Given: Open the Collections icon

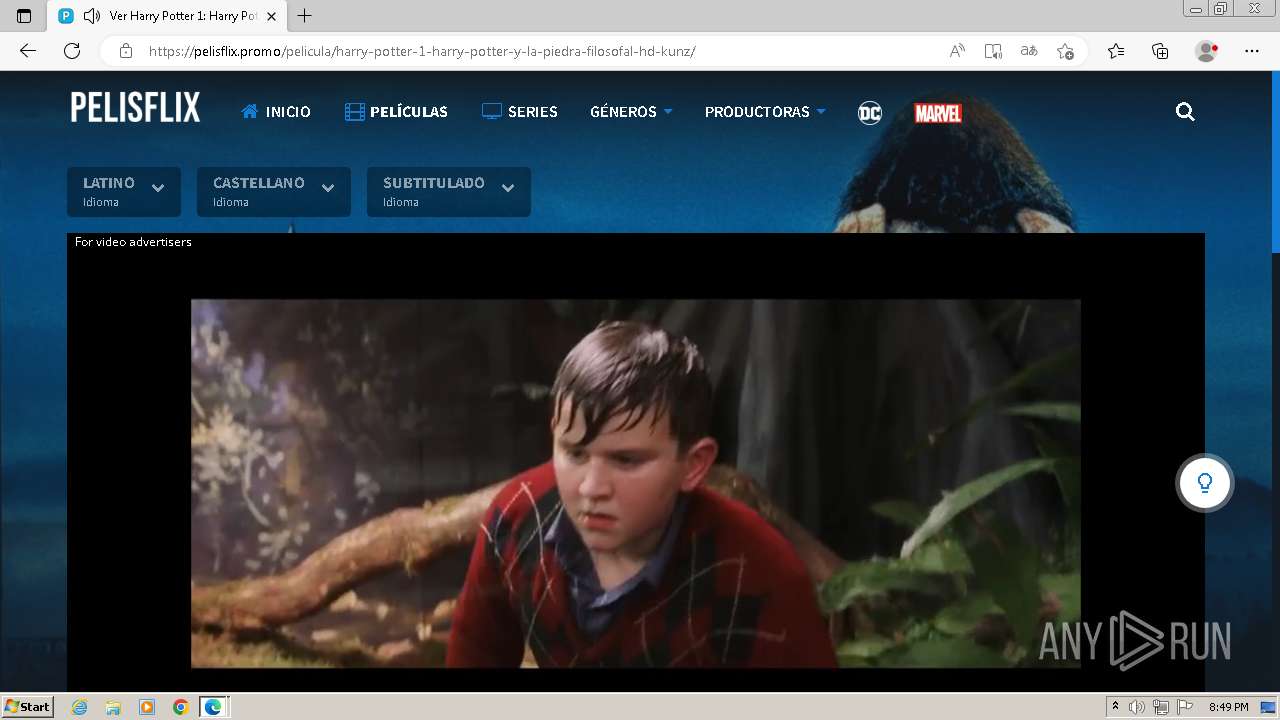Looking at the screenshot, I should [1160, 51].
